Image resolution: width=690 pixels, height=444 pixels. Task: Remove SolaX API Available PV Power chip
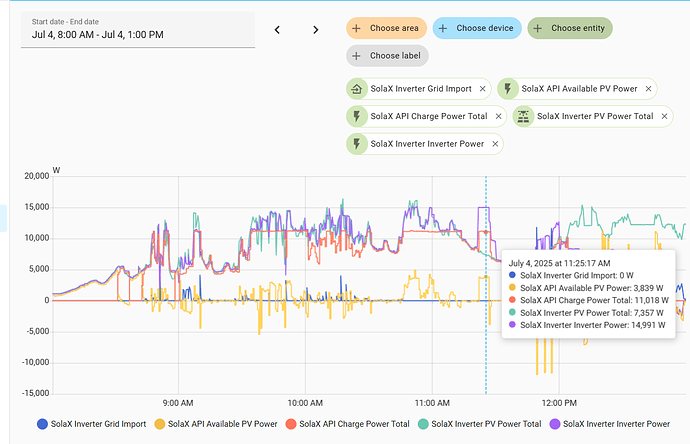tap(648, 89)
